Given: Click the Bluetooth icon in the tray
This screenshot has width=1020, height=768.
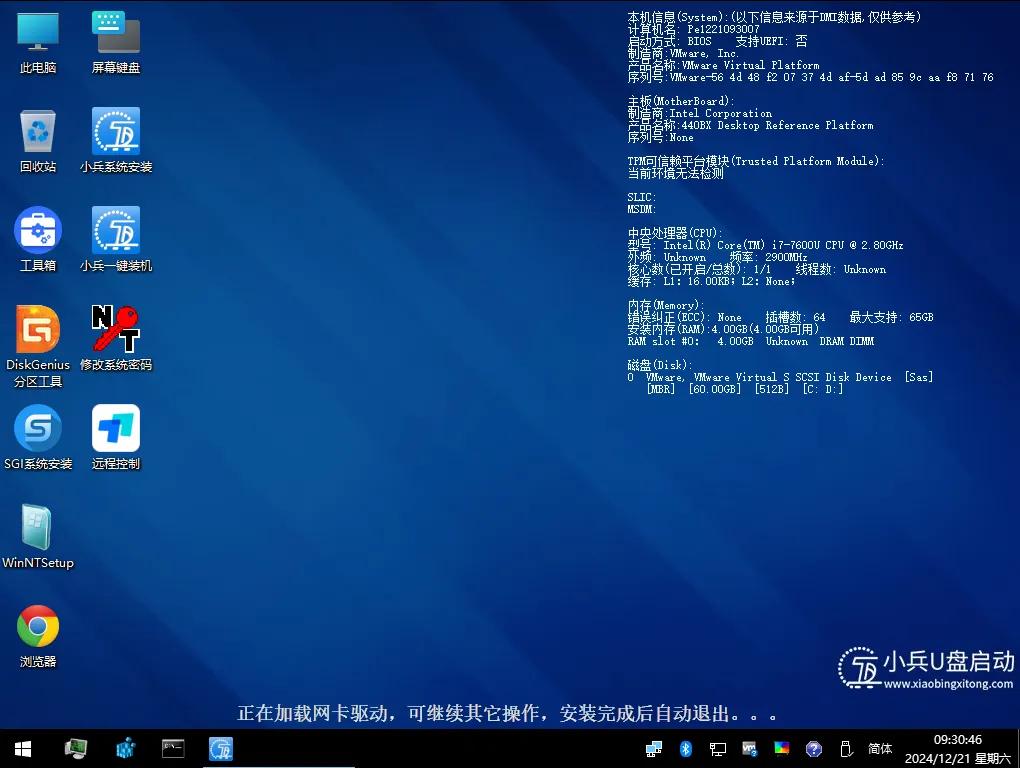Looking at the screenshot, I should 684,748.
